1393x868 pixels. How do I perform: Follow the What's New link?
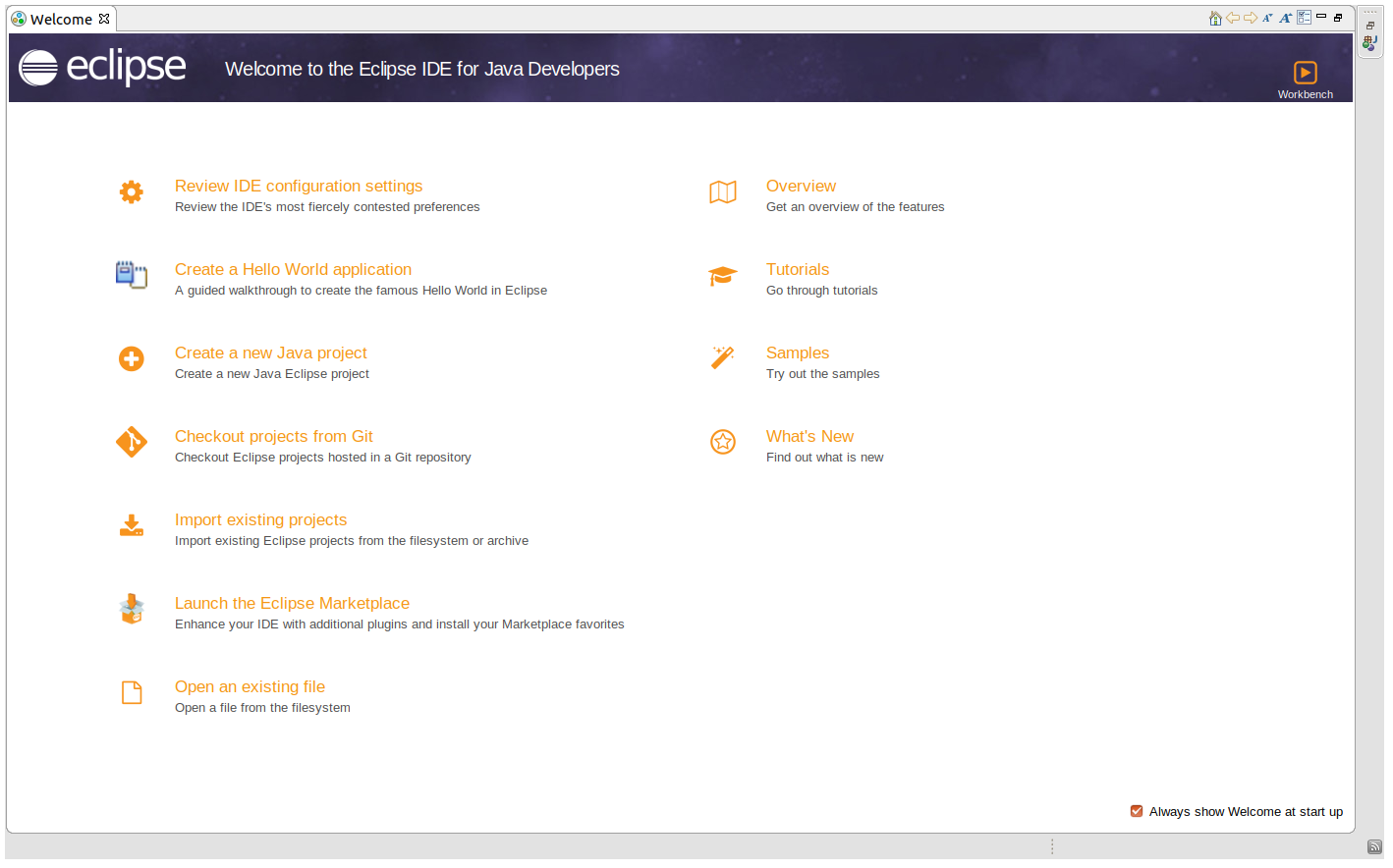click(809, 437)
